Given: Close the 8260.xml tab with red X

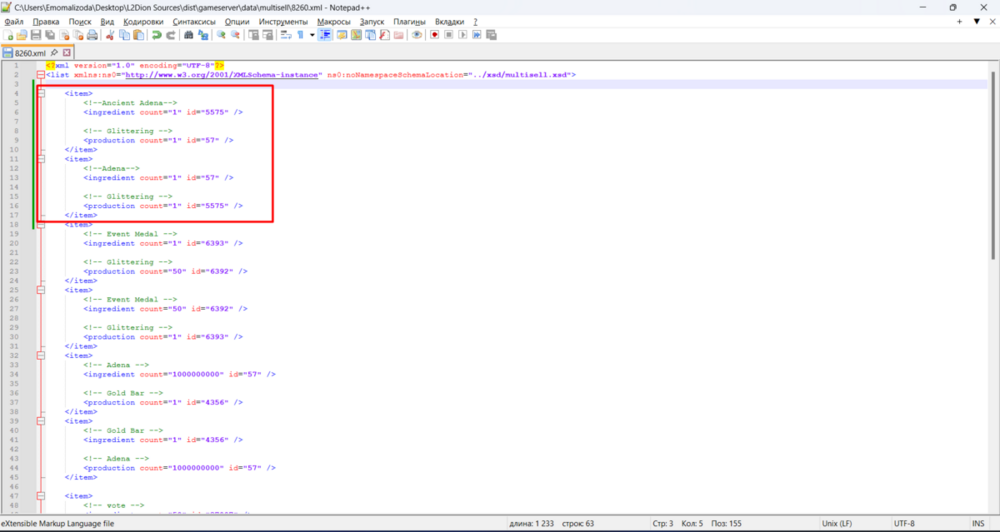Looking at the screenshot, I should [66, 53].
